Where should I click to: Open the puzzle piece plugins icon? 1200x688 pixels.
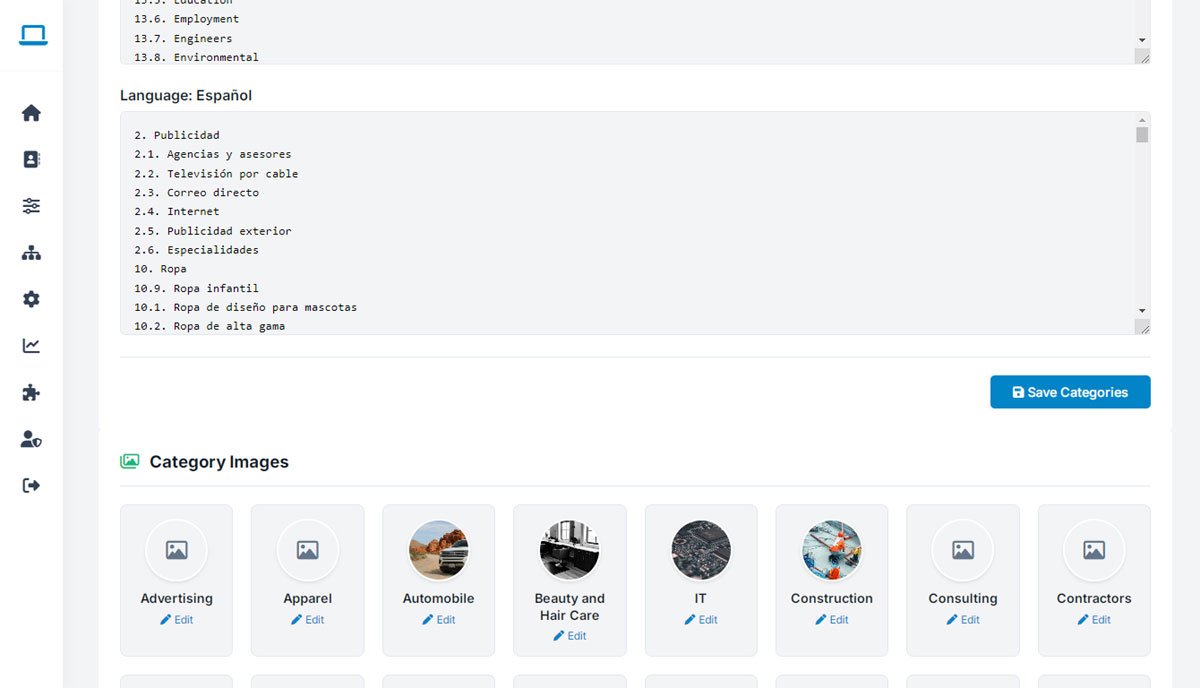coord(32,392)
